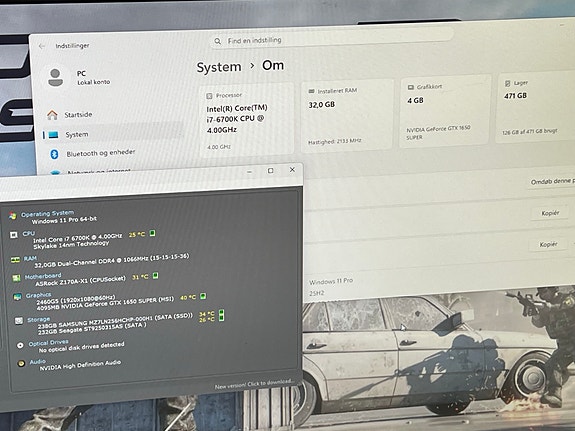Image resolution: width=575 pixels, height=431 pixels.
Task: Click 'New version! Click to download' link
Action: click(254, 384)
